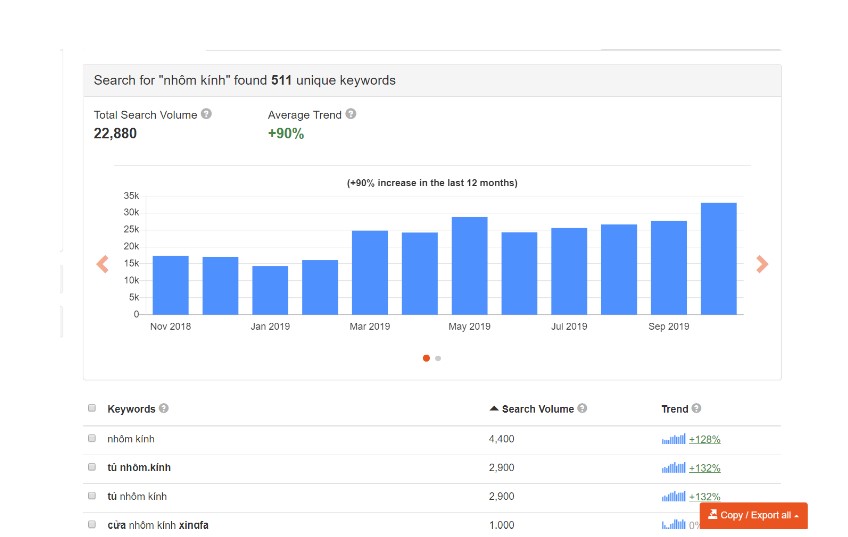Click help icon beside Keywords column header
The image size is (848, 537).
(x=164, y=408)
